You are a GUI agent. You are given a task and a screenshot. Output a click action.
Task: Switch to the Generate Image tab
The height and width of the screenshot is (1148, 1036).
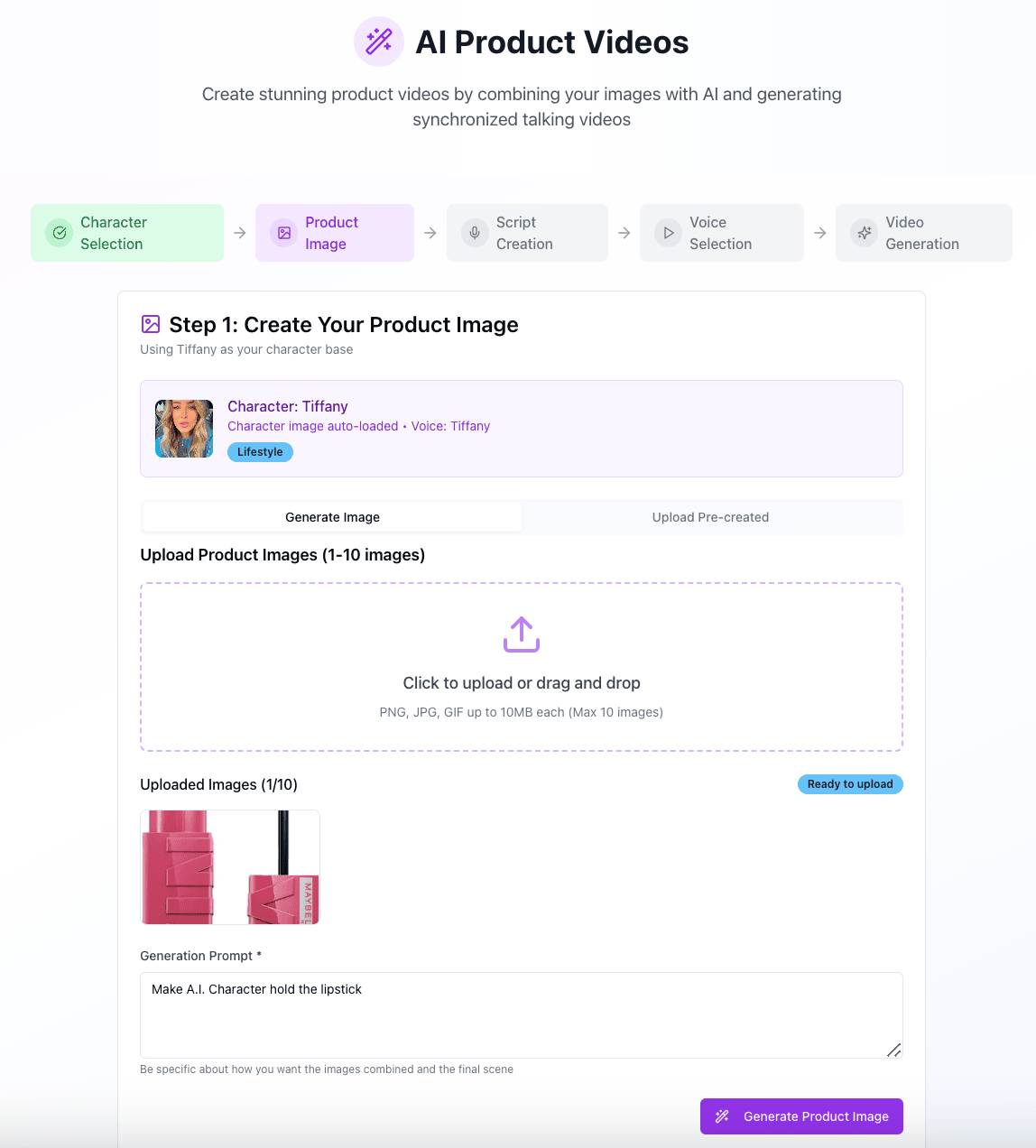click(x=332, y=517)
